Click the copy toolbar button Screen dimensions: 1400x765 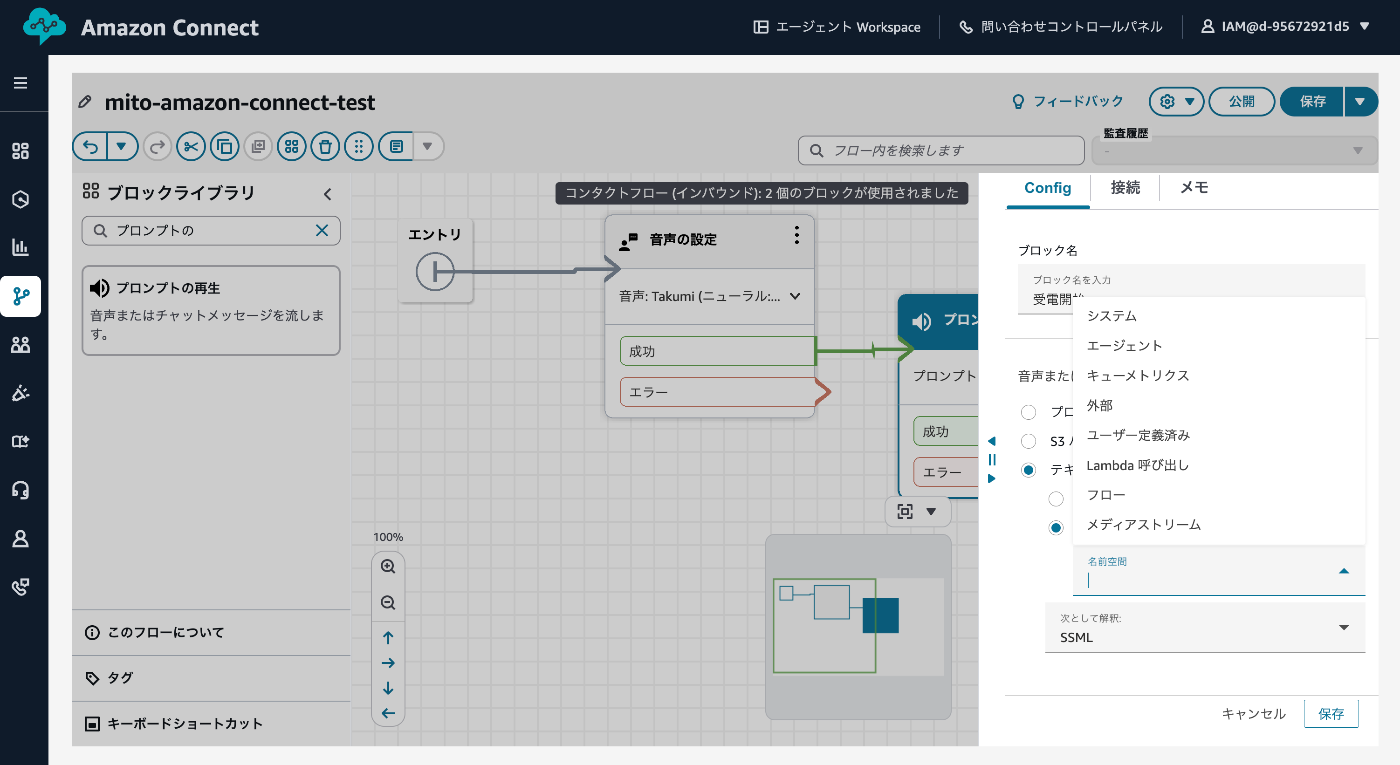pyautogui.click(x=225, y=147)
